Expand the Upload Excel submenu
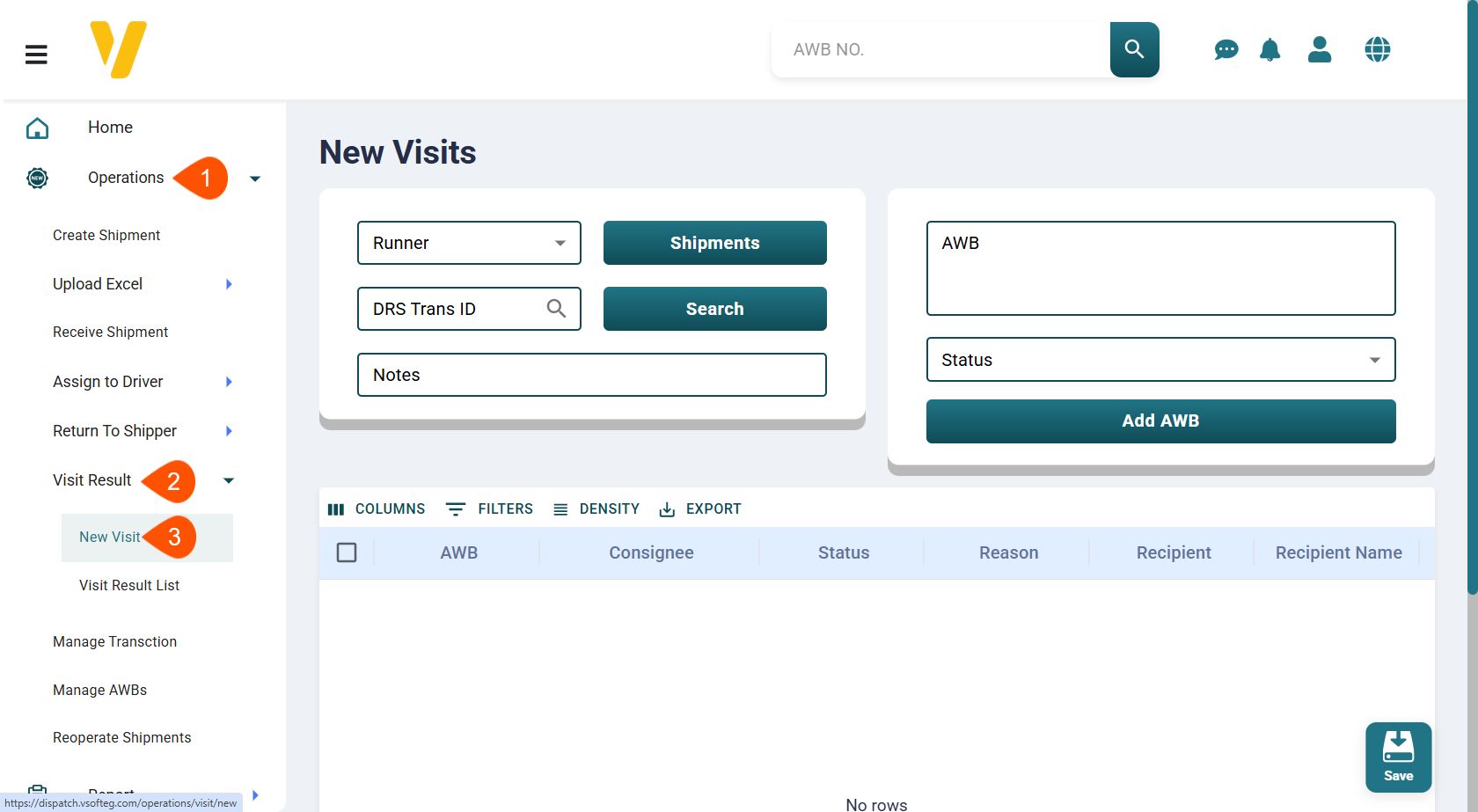This screenshot has width=1478, height=812. click(x=228, y=284)
